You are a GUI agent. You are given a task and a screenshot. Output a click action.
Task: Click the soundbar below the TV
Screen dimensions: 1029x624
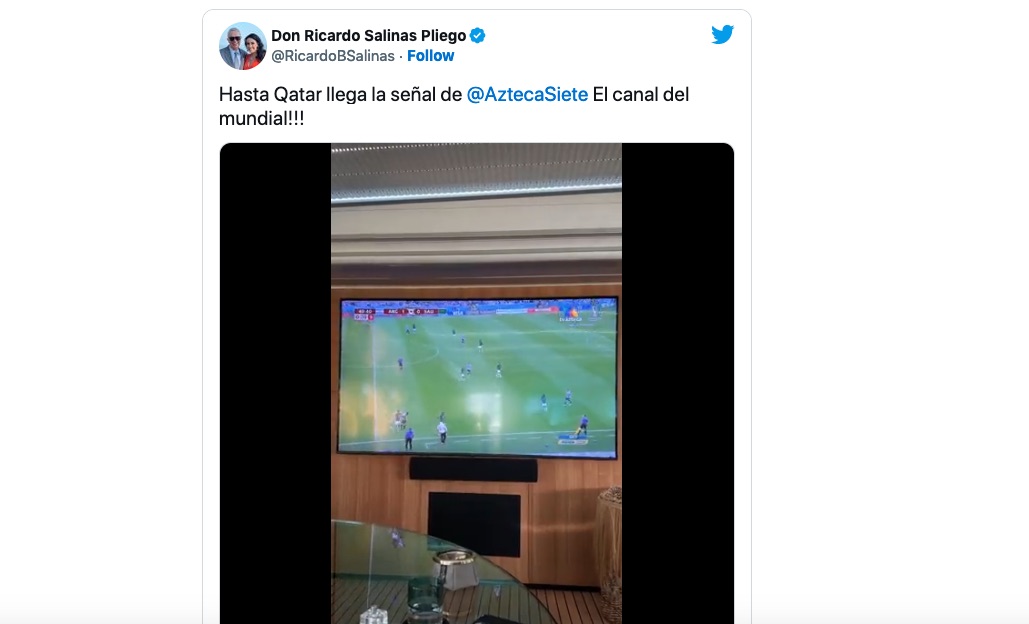(x=473, y=470)
